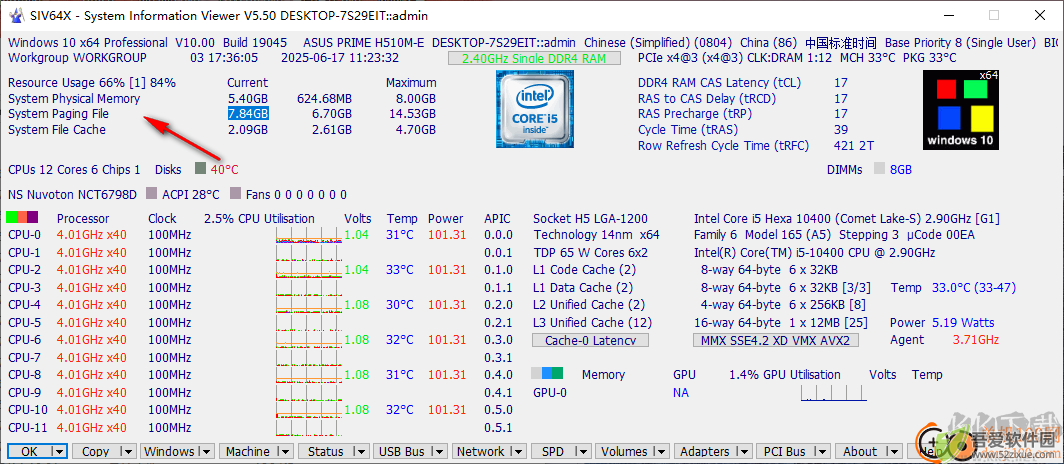Click the L1 Code Cache (2) label
This screenshot has height=464, width=1064.
click(x=583, y=270)
